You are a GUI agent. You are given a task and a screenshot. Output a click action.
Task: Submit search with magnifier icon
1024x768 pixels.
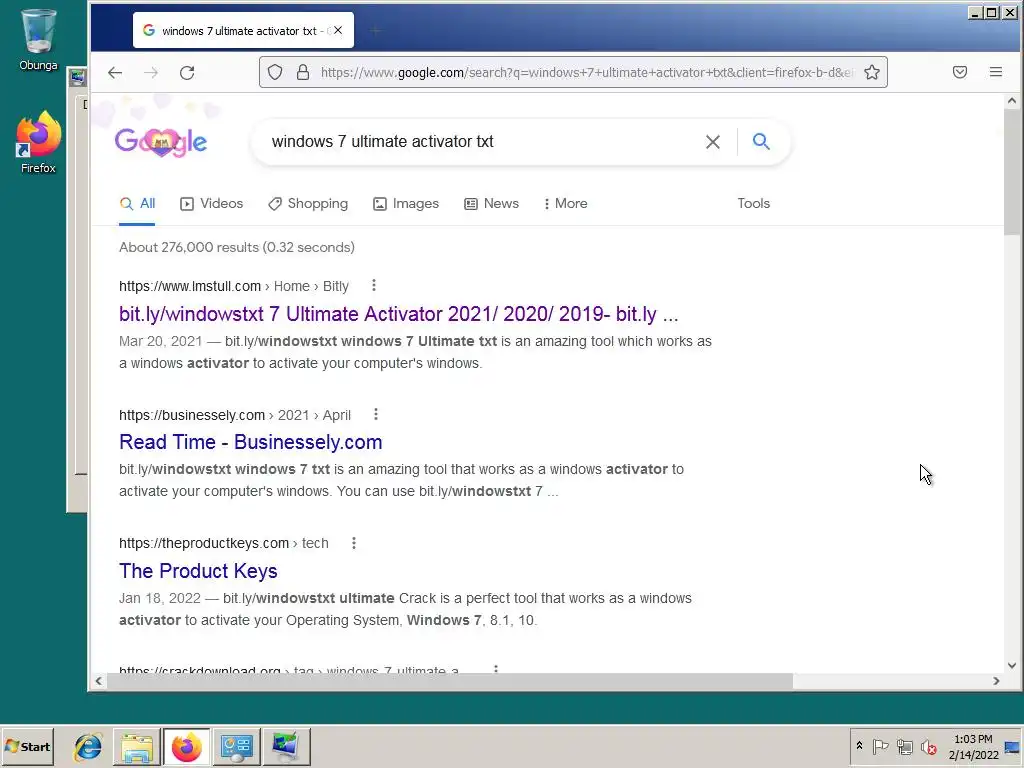pyautogui.click(x=761, y=141)
